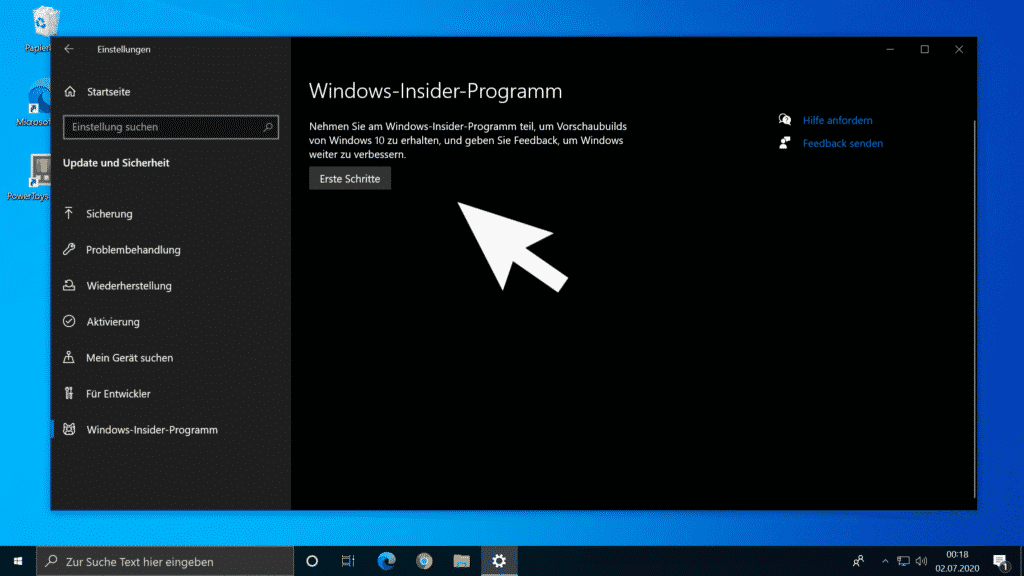Click the Wiederherstellung recovery icon
The image size is (1024, 576).
(69, 285)
